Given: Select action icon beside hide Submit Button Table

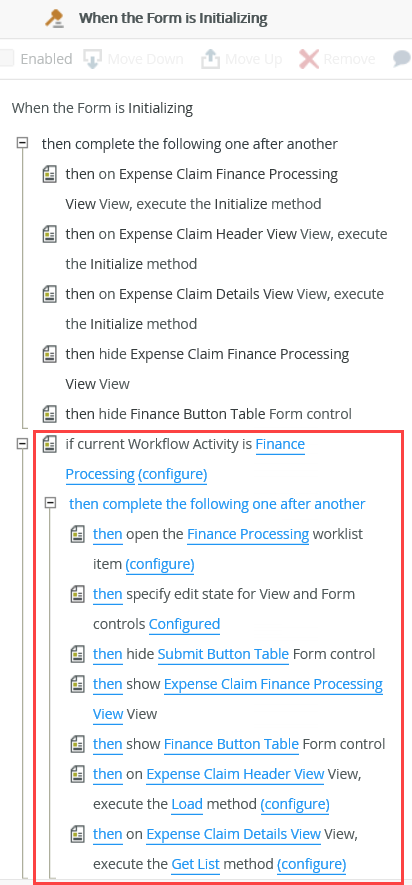Looking at the screenshot, I should click(x=77, y=654).
